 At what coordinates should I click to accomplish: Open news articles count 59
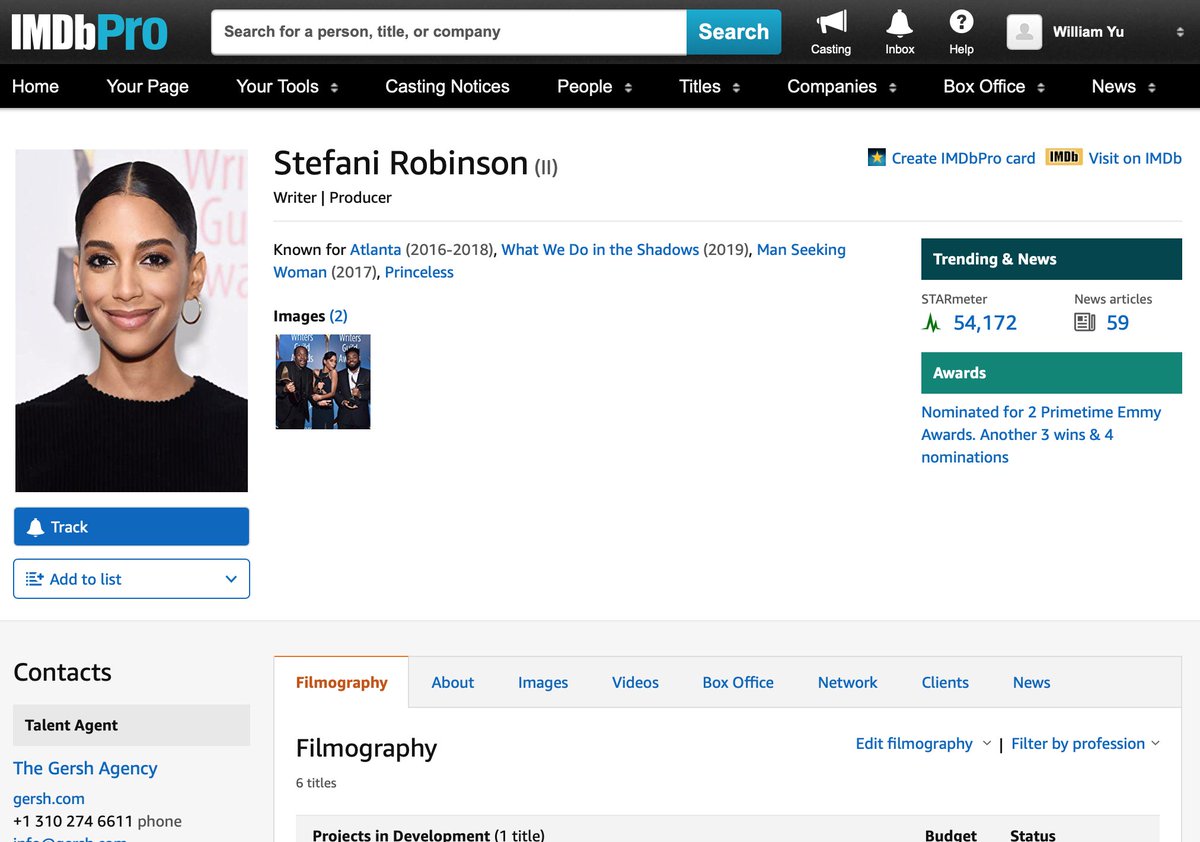point(1117,323)
